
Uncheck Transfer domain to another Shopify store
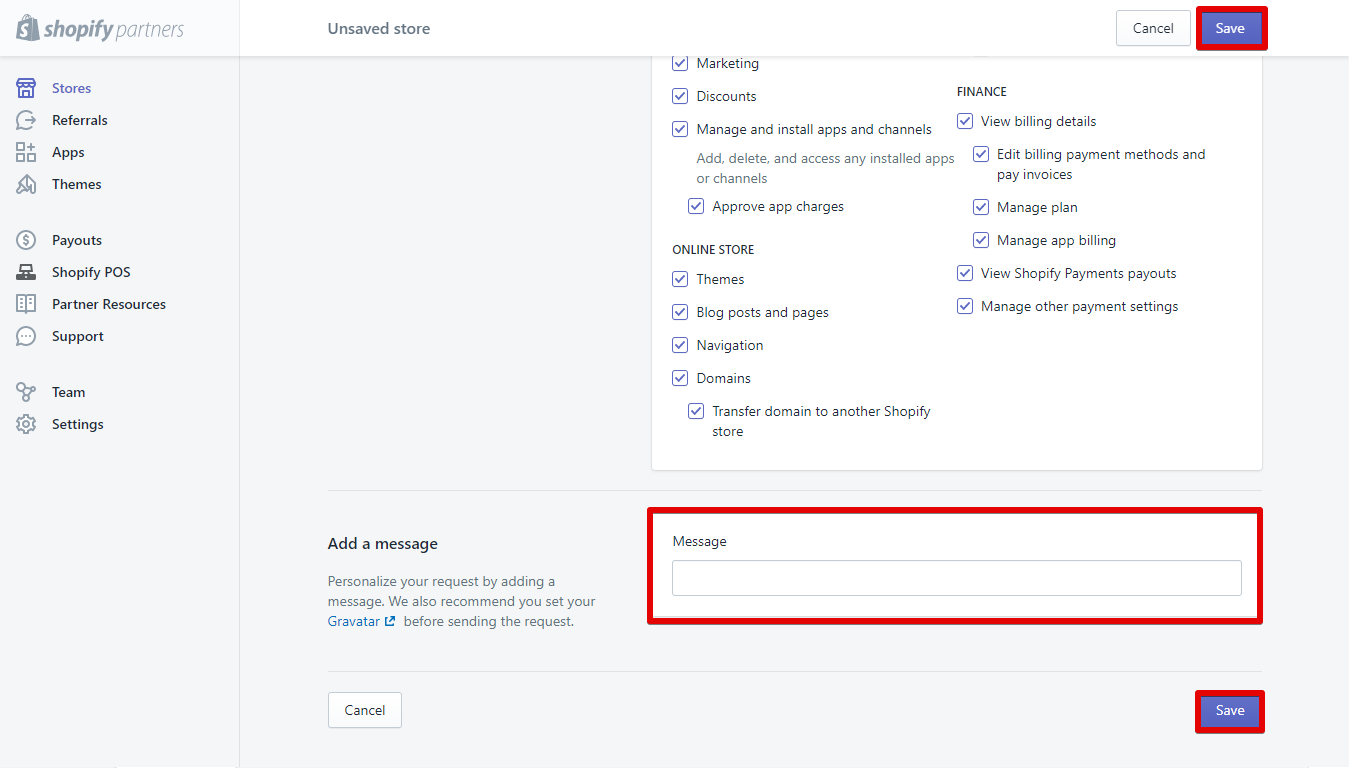pyautogui.click(x=696, y=411)
